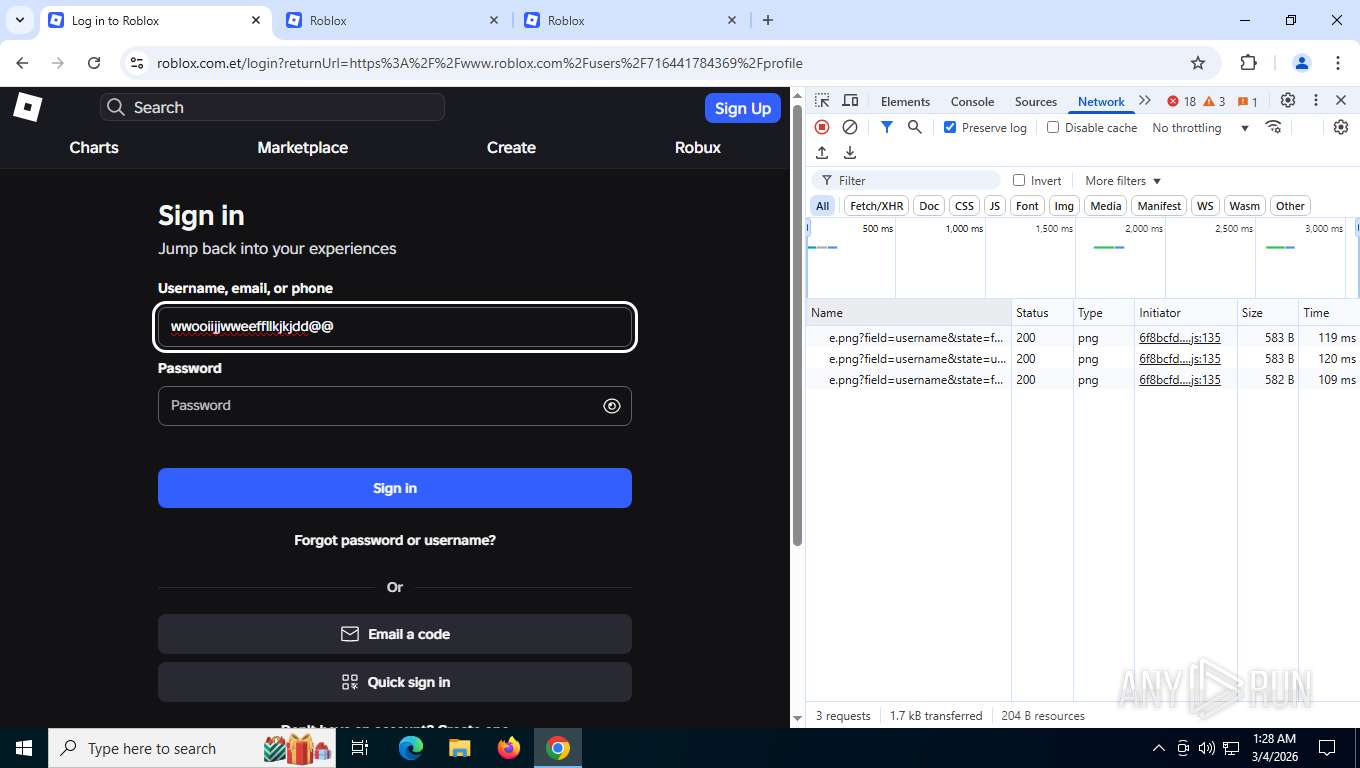Viewport: 1360px width, 768px height.
Task: Open the Robux nav item
Action: (x=698, y=147)
